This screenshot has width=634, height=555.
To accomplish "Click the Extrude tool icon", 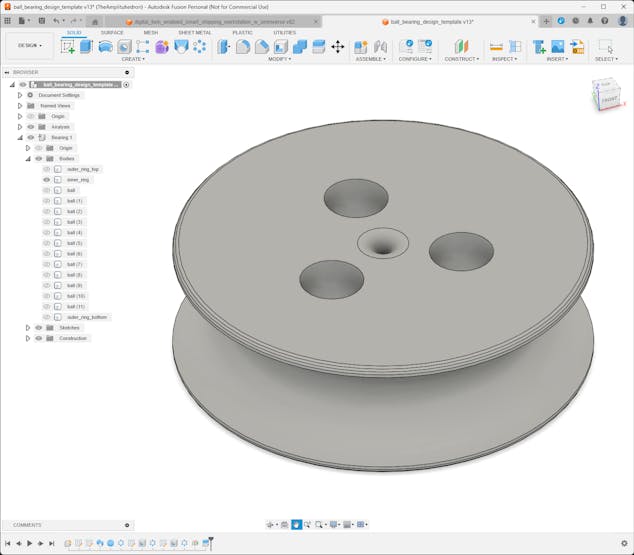I will coord(86,46).
